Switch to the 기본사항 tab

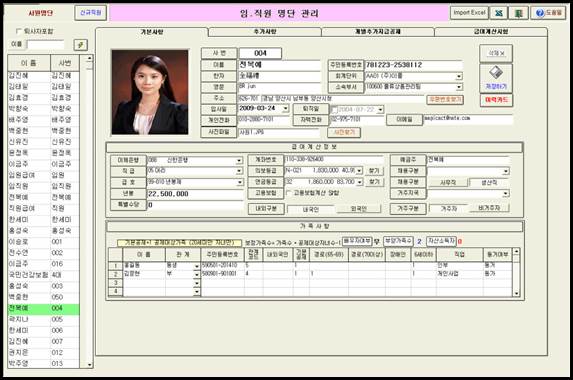(152, 32)
